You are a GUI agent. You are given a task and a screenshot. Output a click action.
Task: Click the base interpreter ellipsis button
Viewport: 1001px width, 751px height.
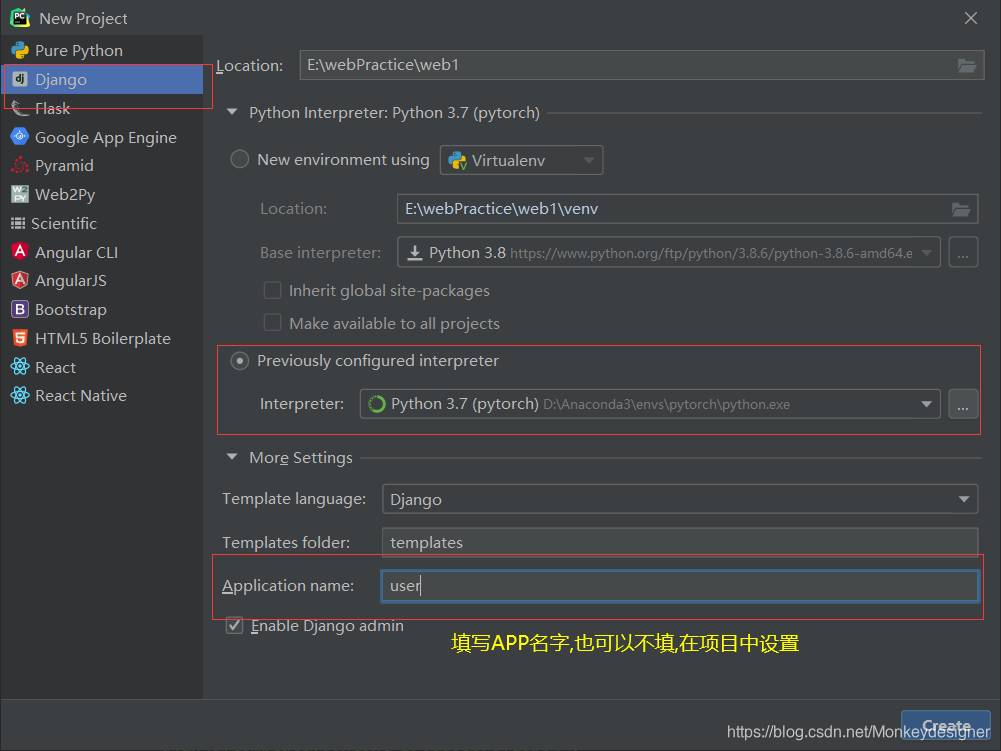pyautogui.click(x=963, y=253)
